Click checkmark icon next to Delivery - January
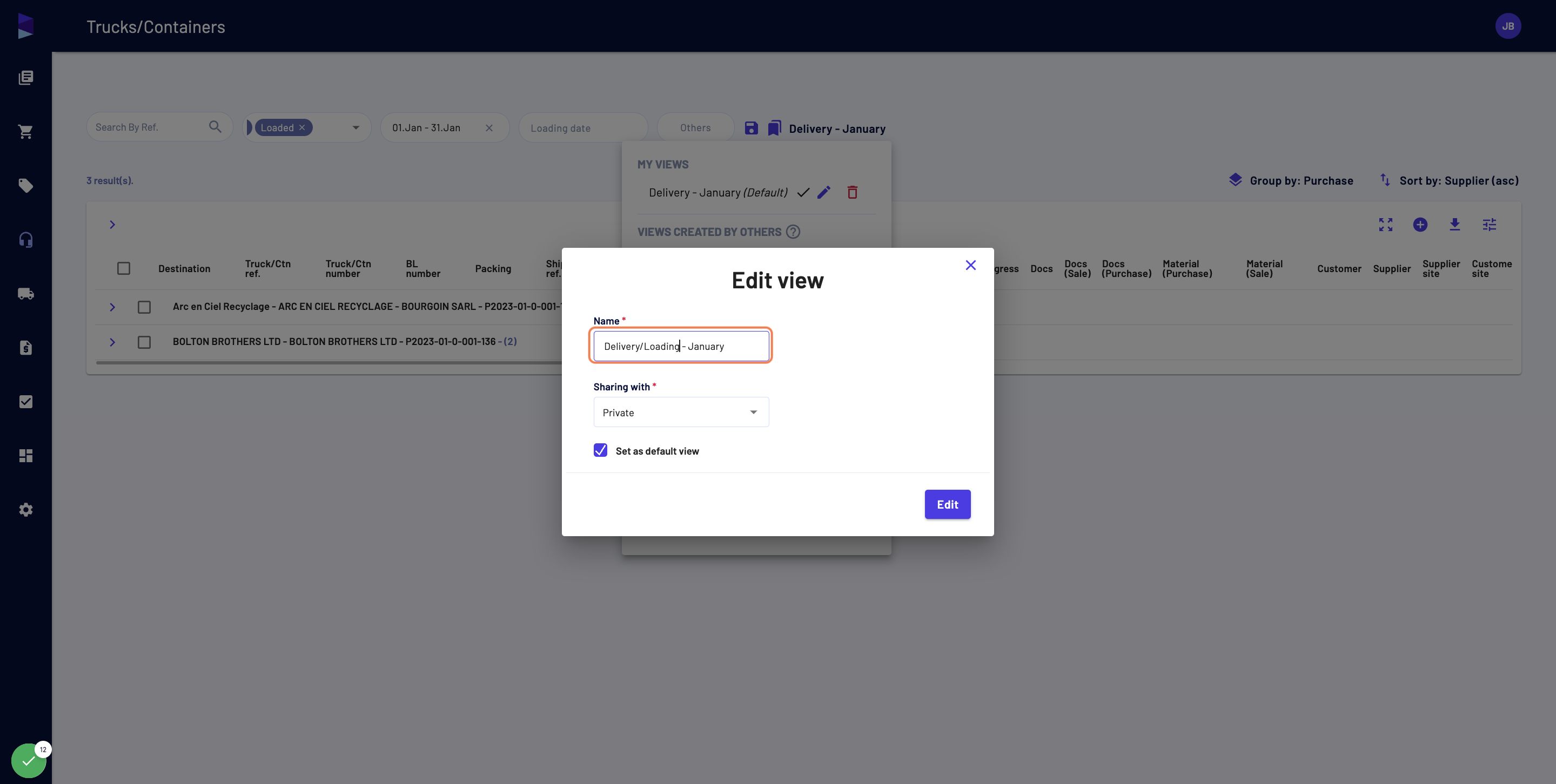The width and height of the screenshot is (1556, 784). click(x=803, y=193)
